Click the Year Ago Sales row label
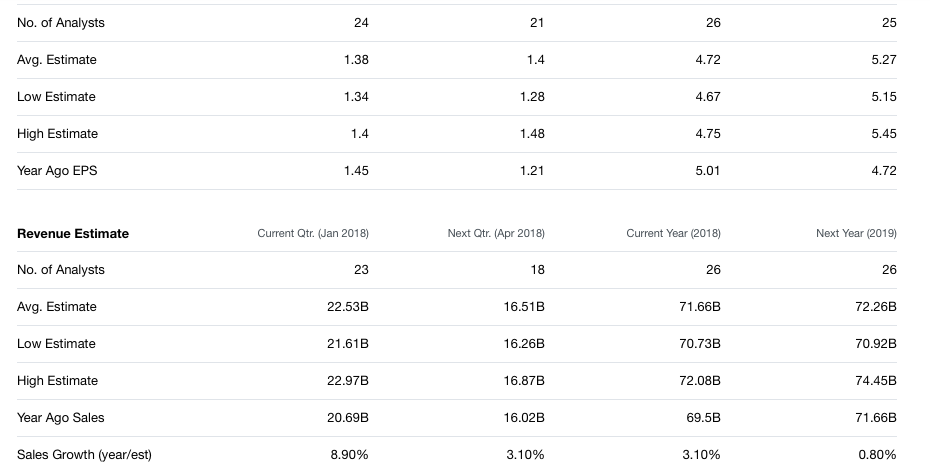This screenshot has width=930, height=472. click(x=60, y=417)
